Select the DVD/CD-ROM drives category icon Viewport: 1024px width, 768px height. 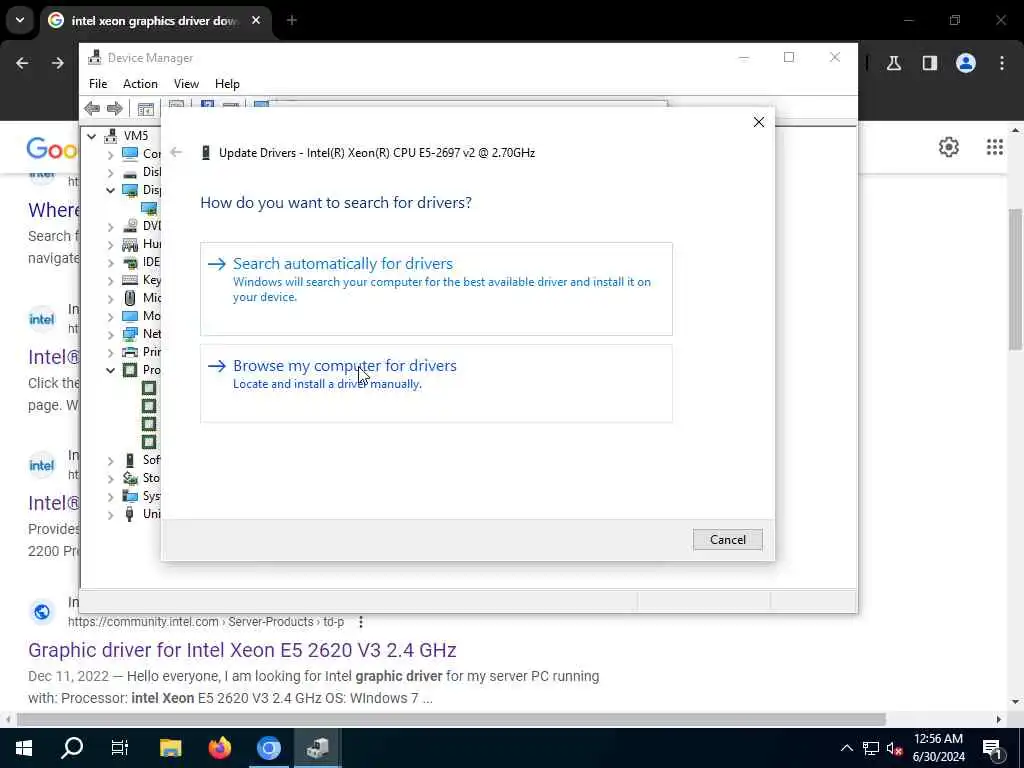coord(131,226)
